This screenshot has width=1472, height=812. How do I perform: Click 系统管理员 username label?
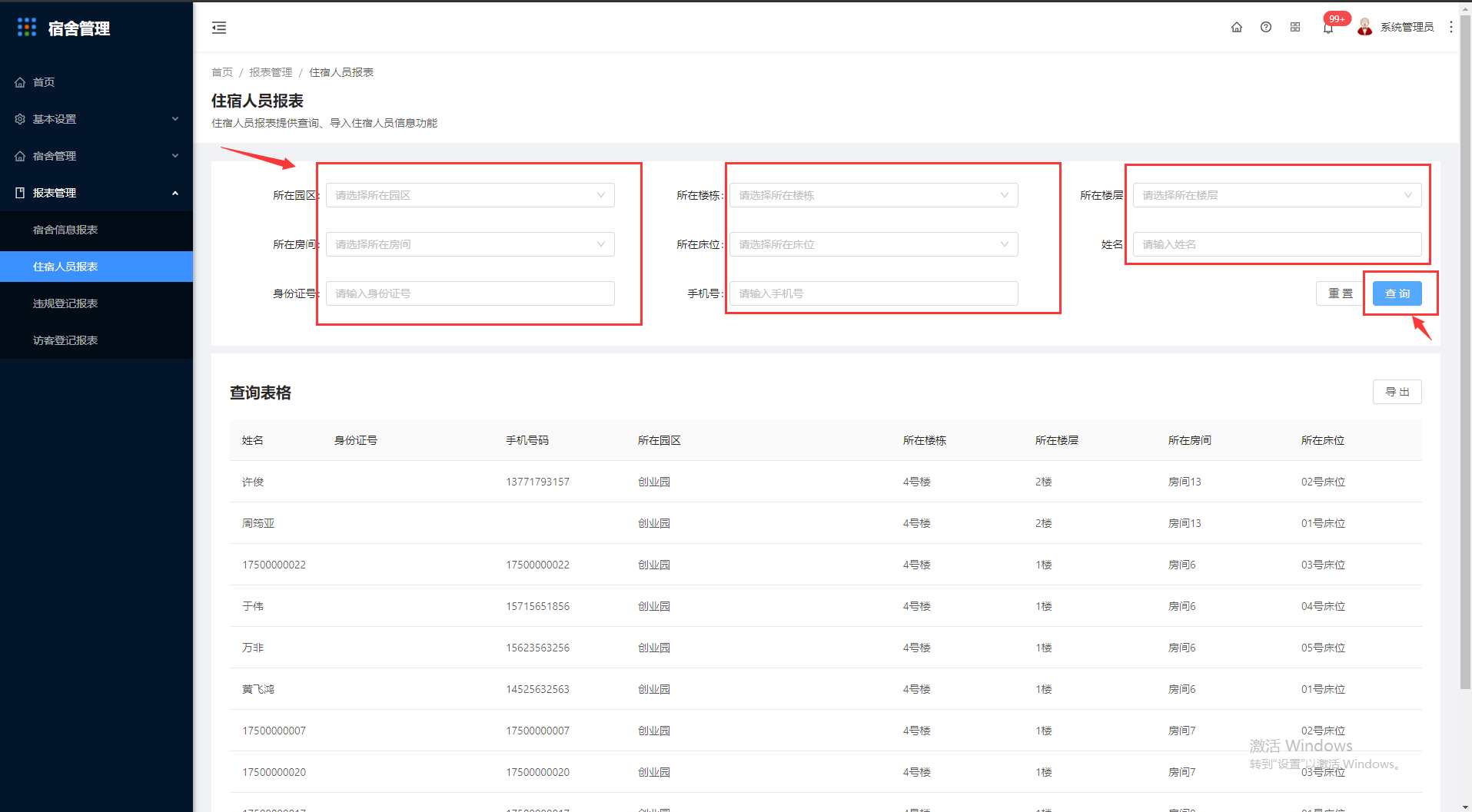click(x=1407, y=27)
